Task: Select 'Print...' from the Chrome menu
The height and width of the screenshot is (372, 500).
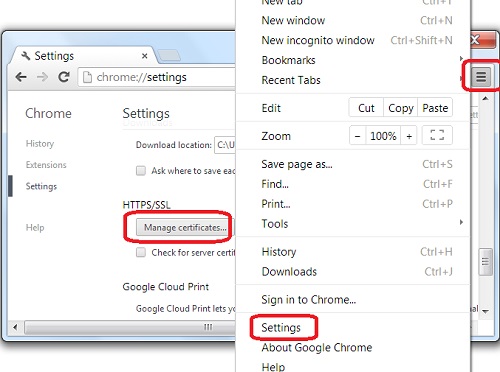Action: tap(353, 204)
